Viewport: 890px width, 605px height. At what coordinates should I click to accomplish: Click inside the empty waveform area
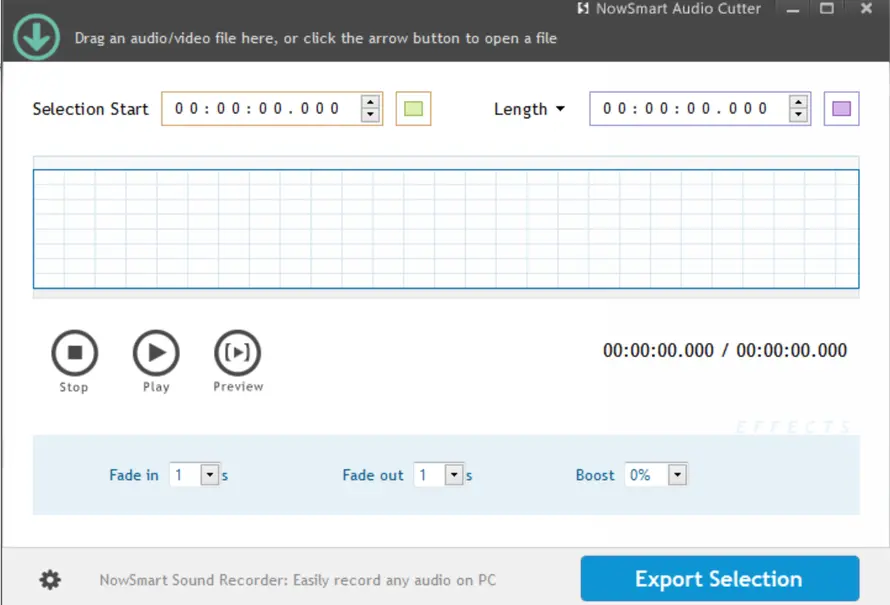point(445,228)
